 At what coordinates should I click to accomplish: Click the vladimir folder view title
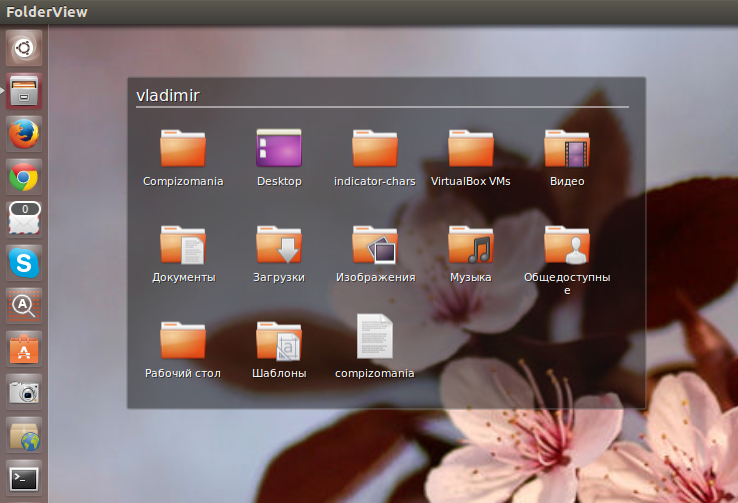pos(171,95)
